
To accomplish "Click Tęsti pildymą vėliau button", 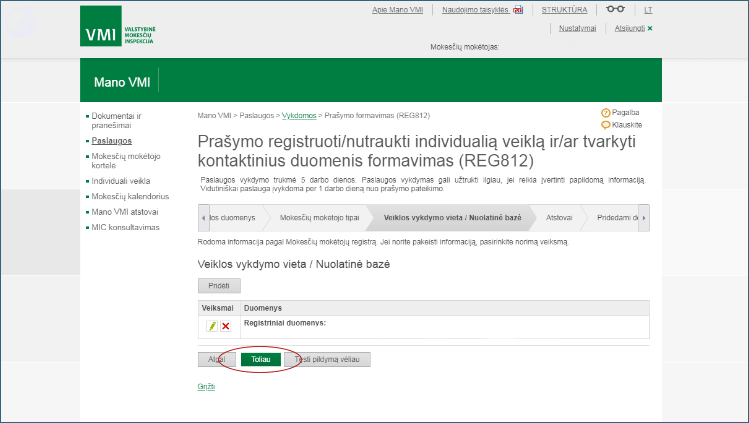I will click(327, 360).
